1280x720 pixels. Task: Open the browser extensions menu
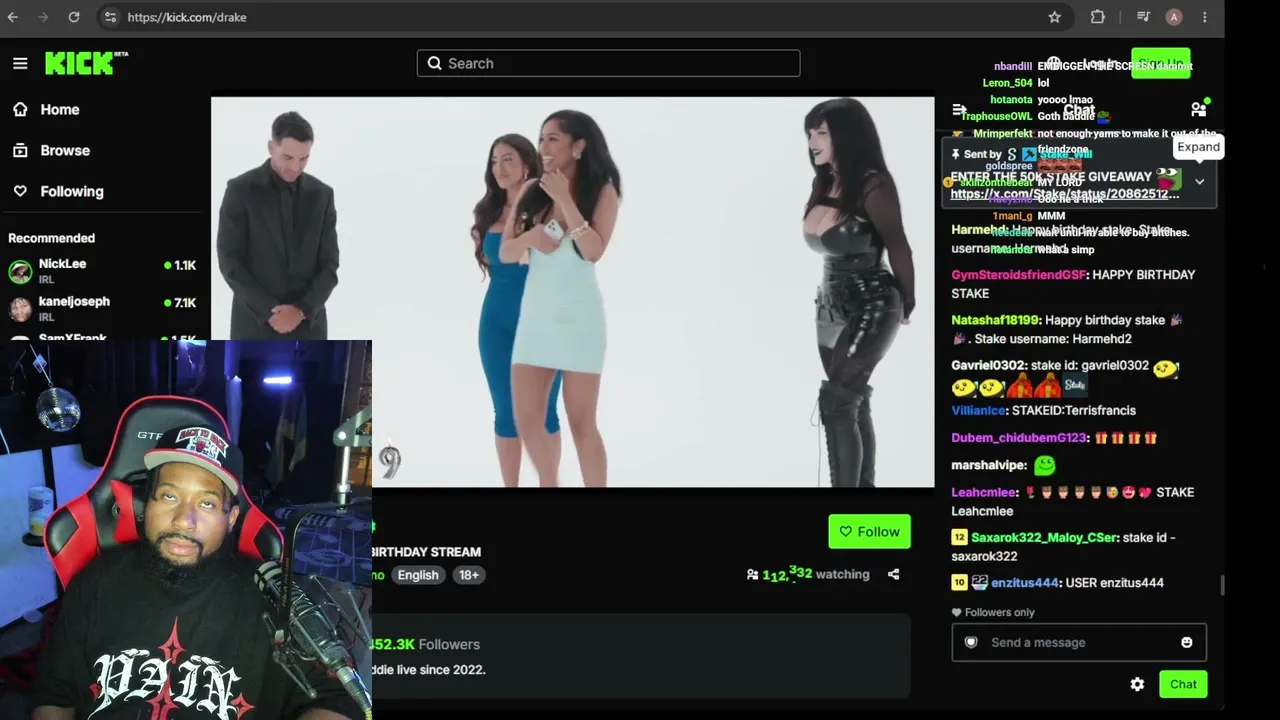tap(1097, 17)
